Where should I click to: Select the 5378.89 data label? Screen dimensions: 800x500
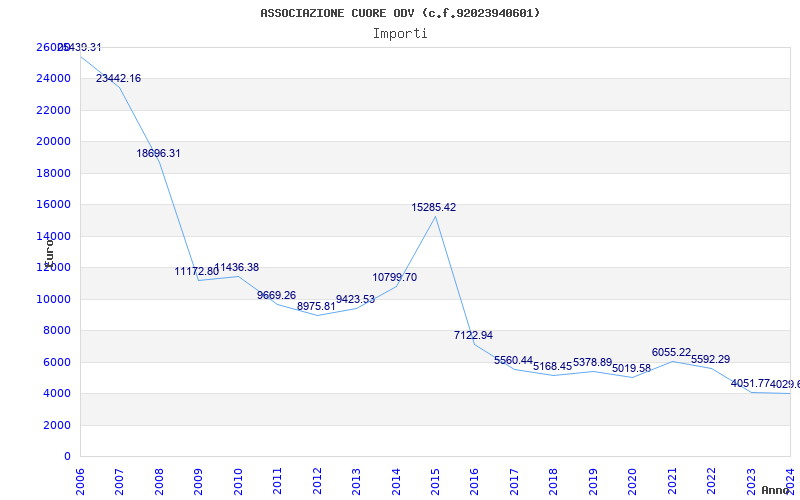point(592,363)
